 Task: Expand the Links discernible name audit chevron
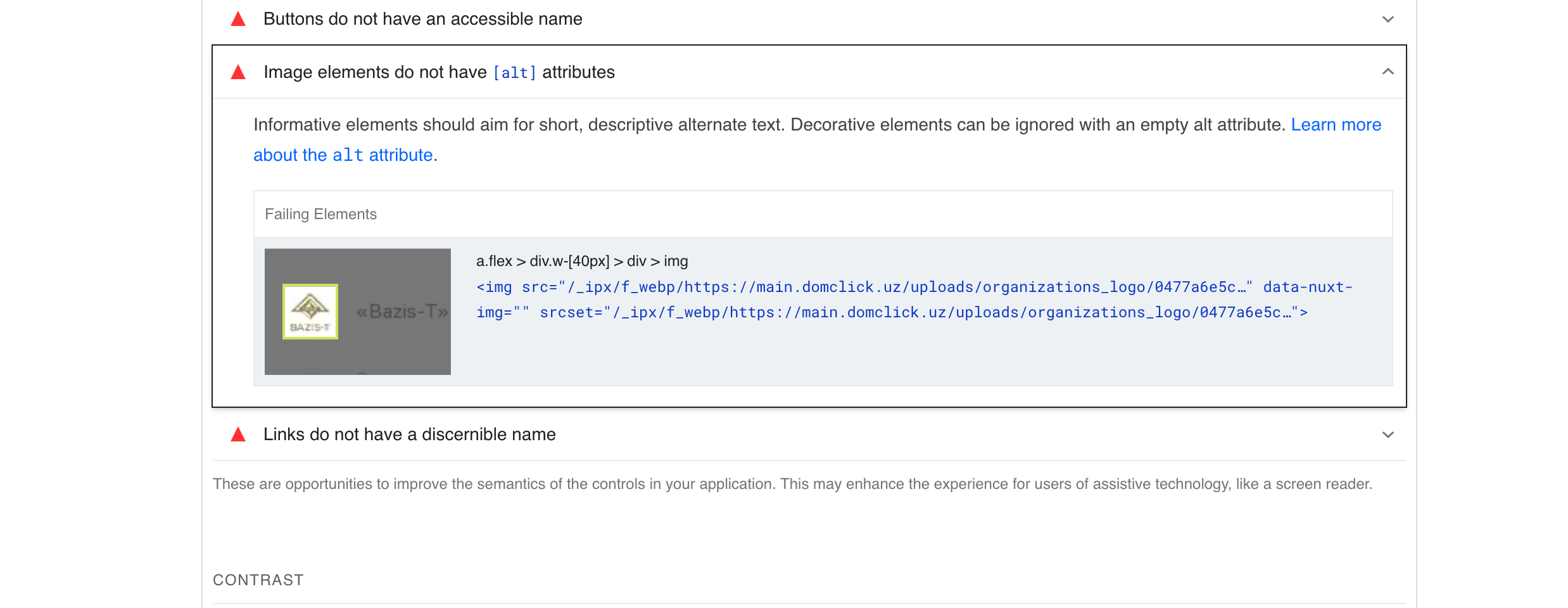coord(1388,434)
